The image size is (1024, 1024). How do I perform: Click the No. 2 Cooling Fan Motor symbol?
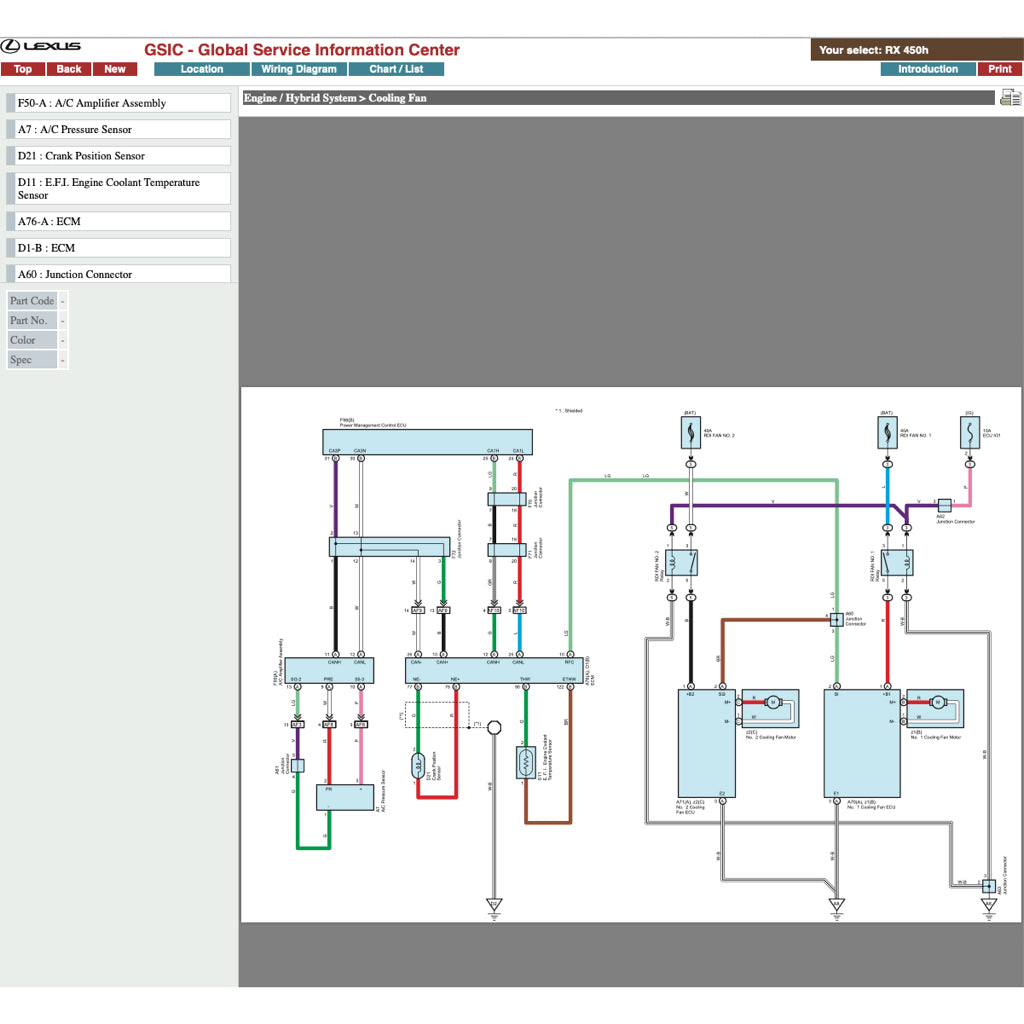(x=771, y=703)
